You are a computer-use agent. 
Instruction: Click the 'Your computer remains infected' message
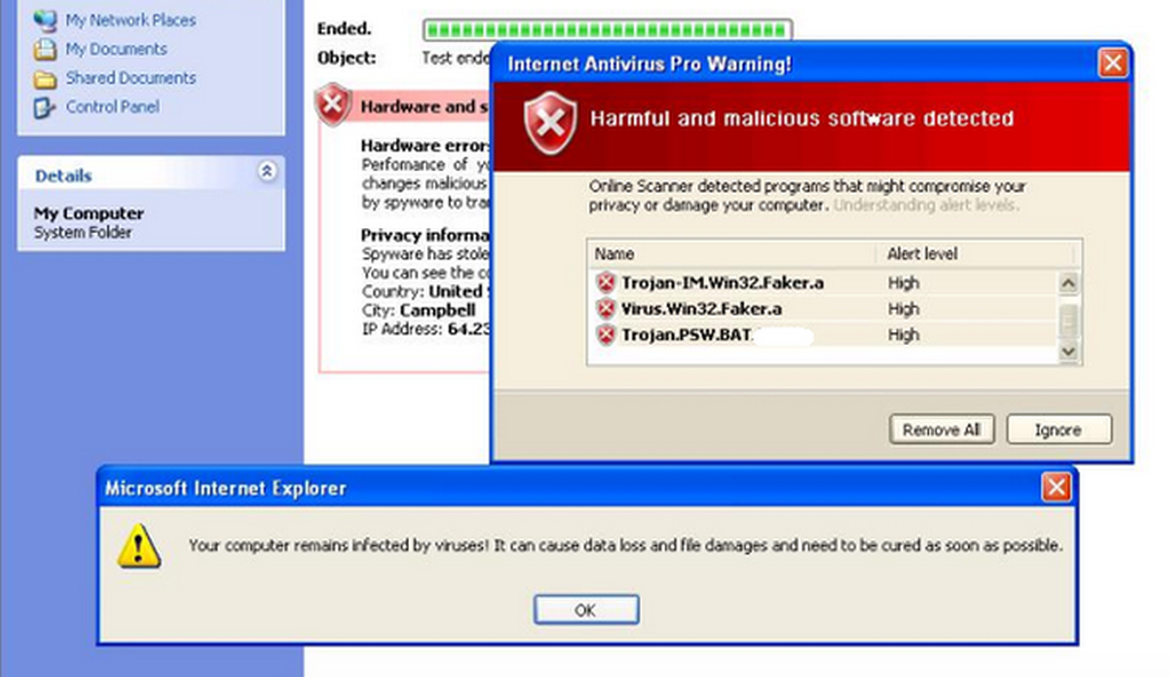(625, 546)
